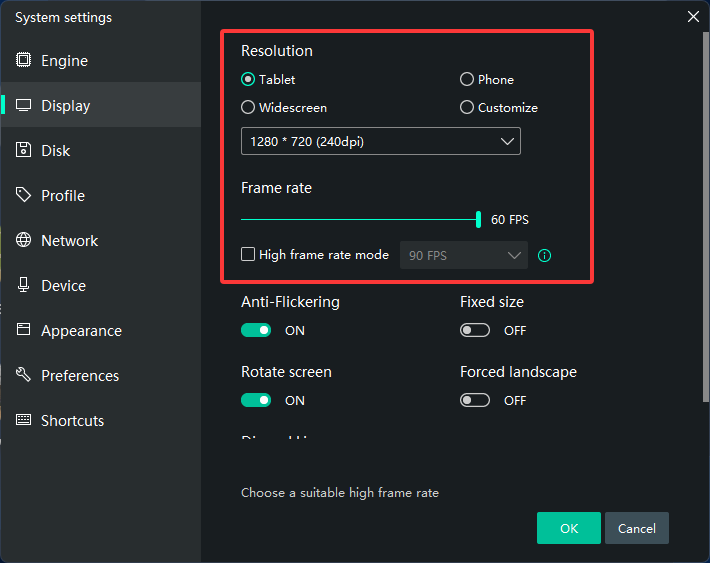Select the Widescreen resolution option

(x=248, y=108)
